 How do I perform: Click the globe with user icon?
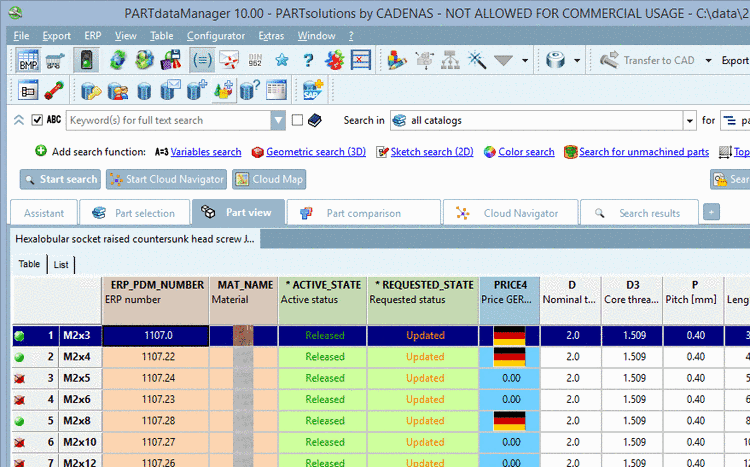144,60
